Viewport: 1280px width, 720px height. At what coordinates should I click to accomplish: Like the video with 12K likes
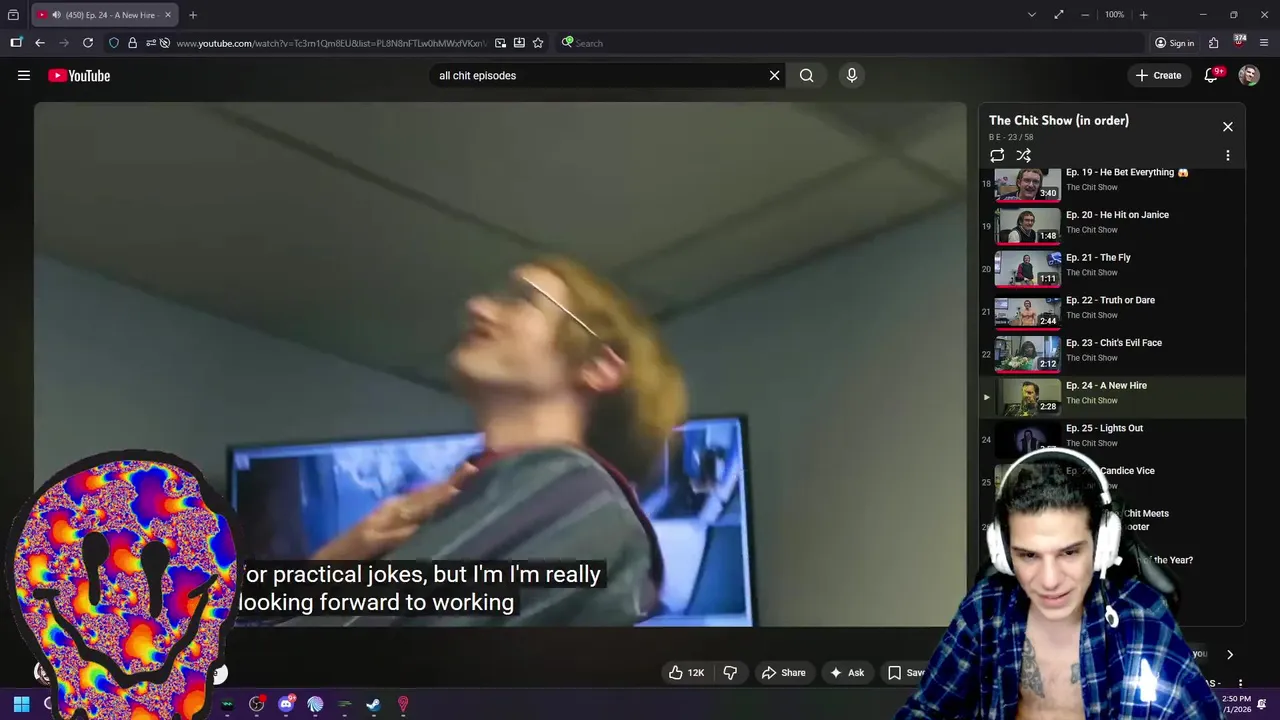click(685, 673)
